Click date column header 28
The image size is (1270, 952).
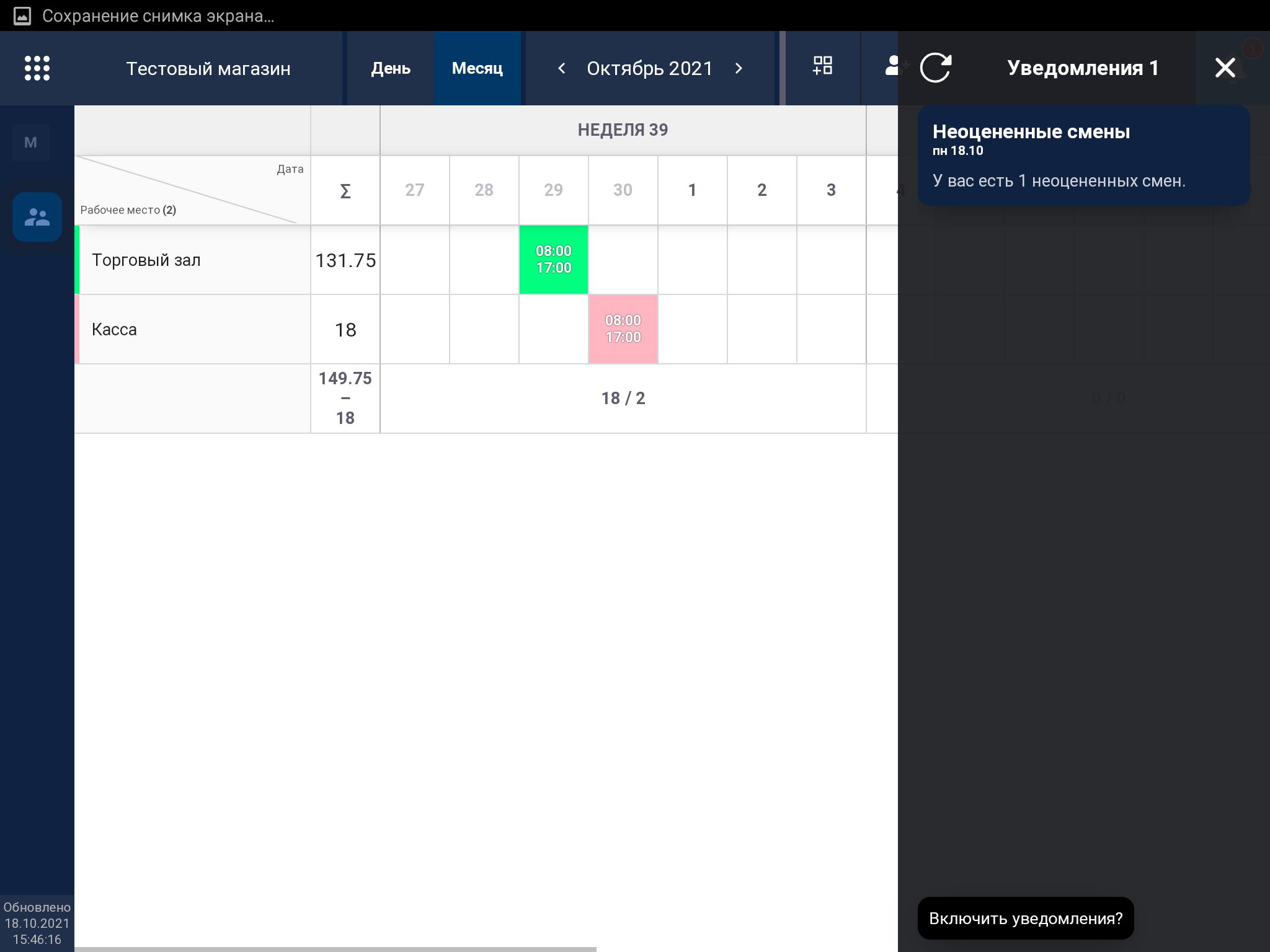click(484, 190)
